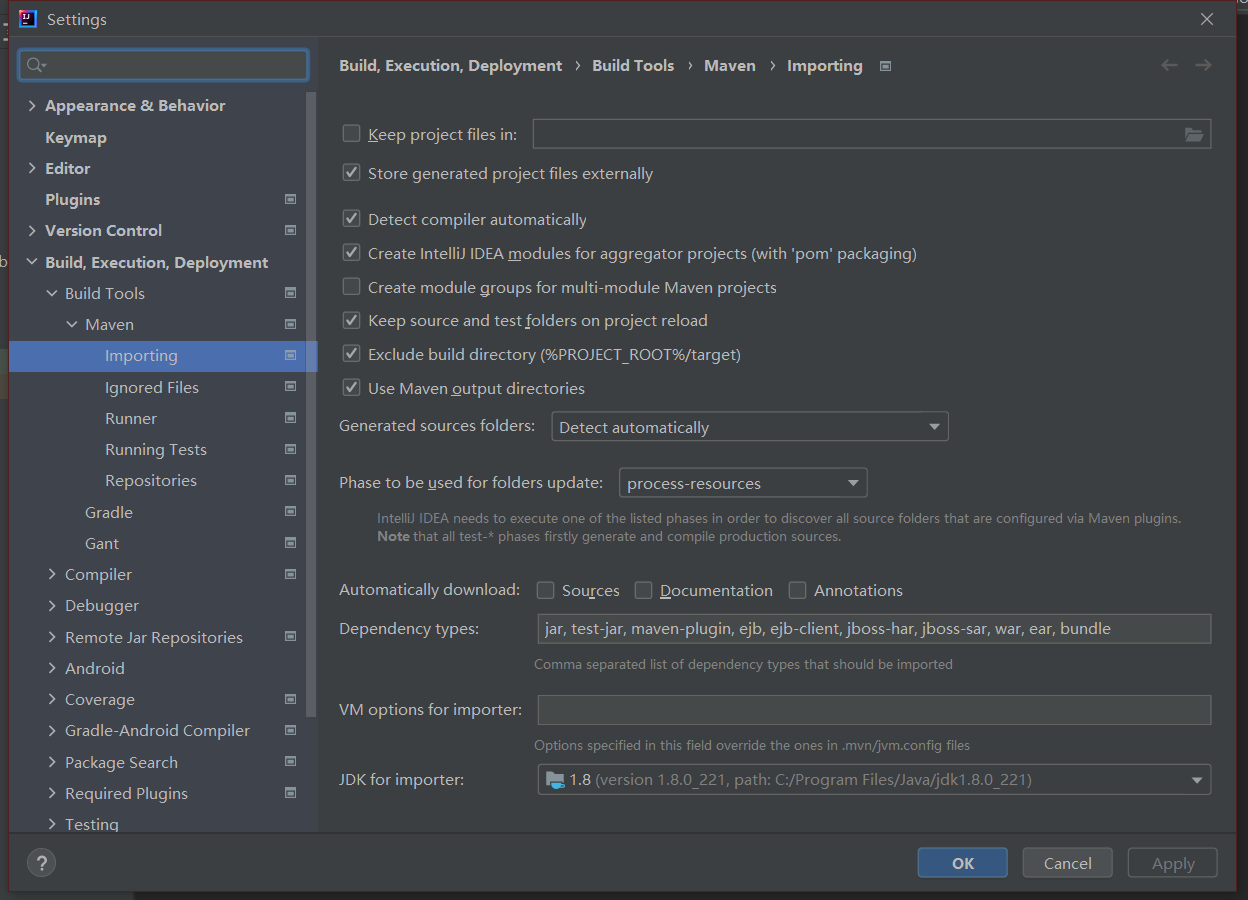1248x900 pixels.
Task: Click the OK button
Action: pyautogui.click(x=963, y=863)
